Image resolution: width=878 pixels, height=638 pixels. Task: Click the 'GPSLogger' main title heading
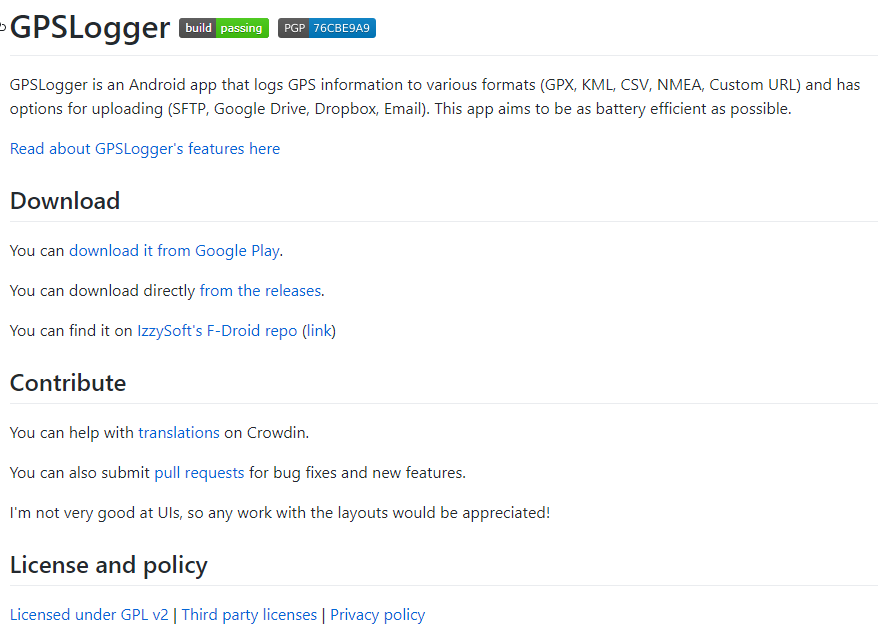[x=90, y=28]
